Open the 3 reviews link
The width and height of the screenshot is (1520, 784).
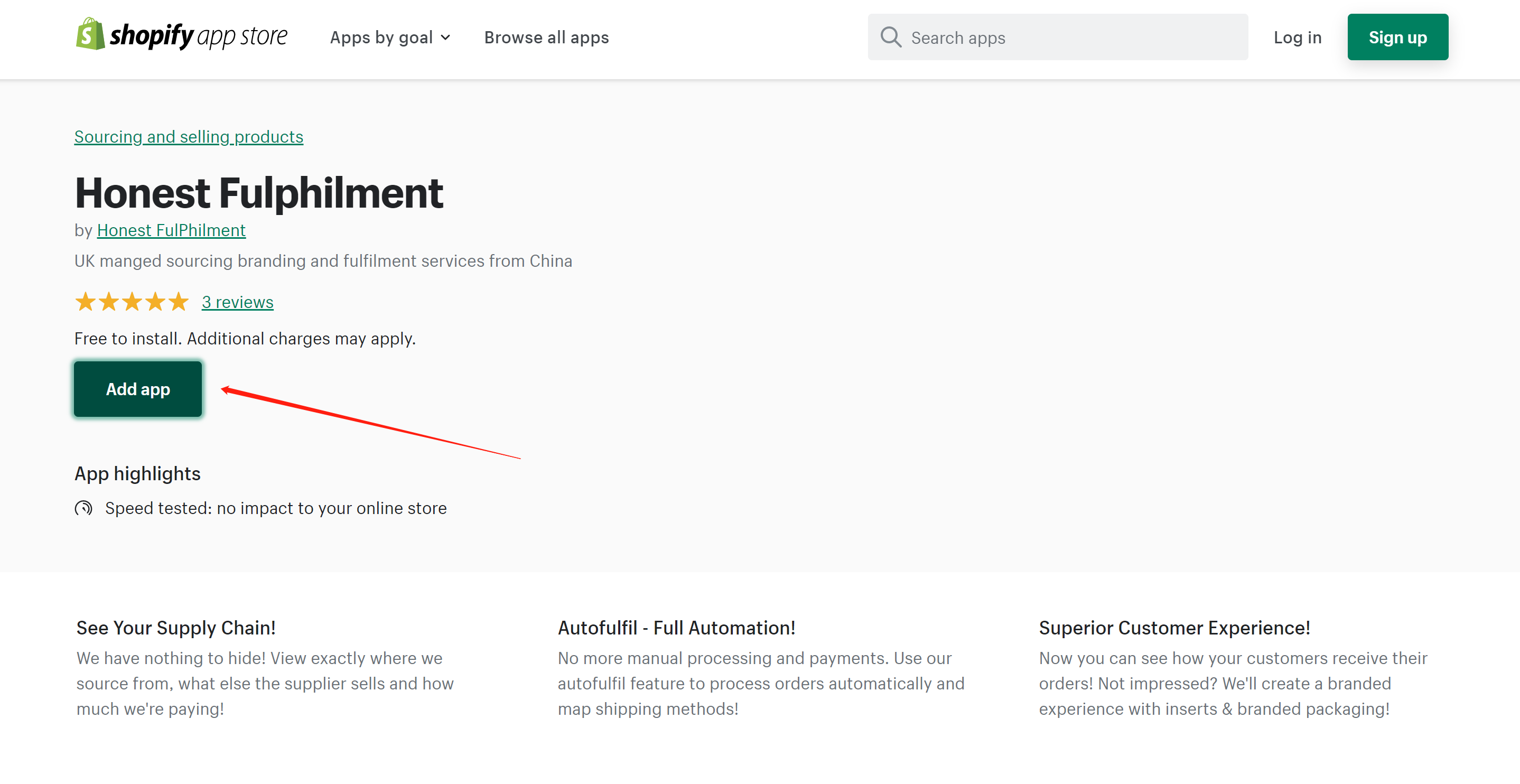tap(237, 302)
